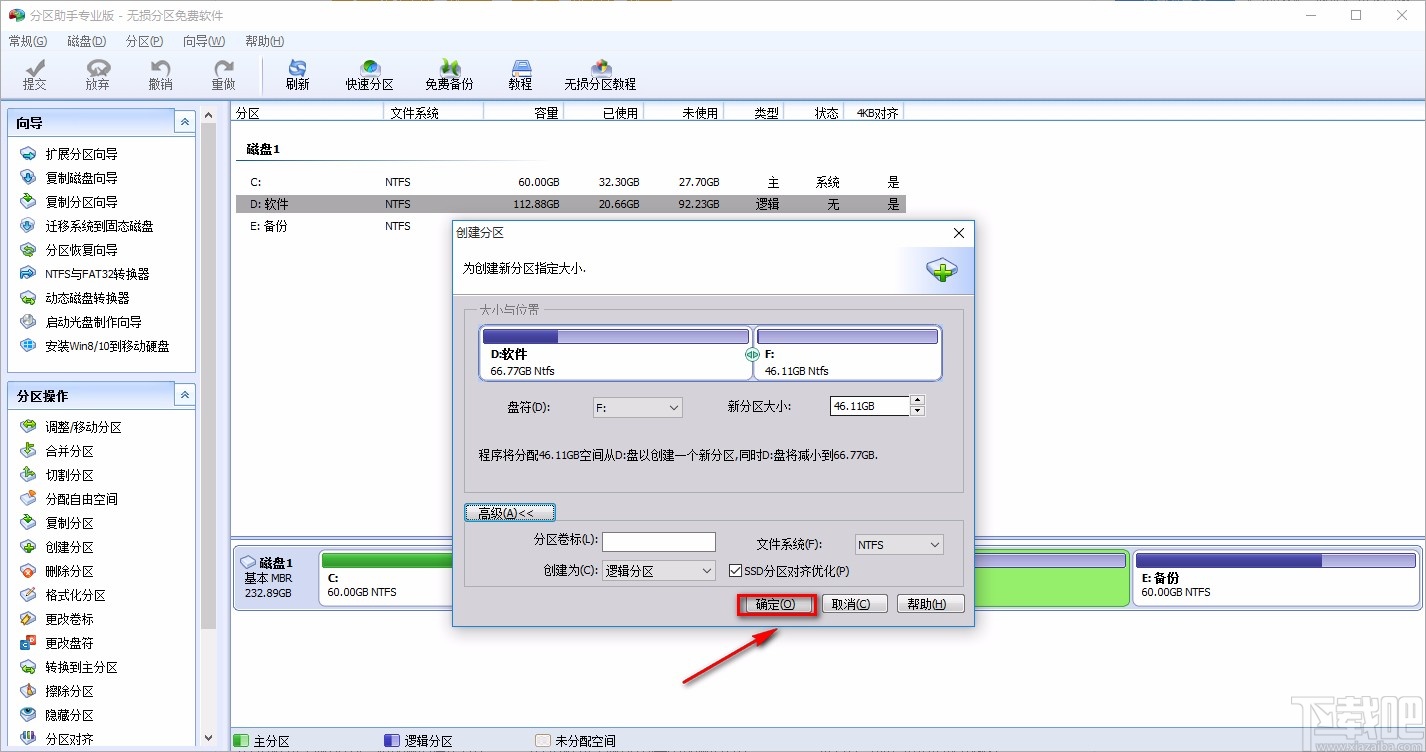Screen dimensions: 1426x752
Task: Click the 重做 (redo) toolbar icon
Action: [224, 74]
